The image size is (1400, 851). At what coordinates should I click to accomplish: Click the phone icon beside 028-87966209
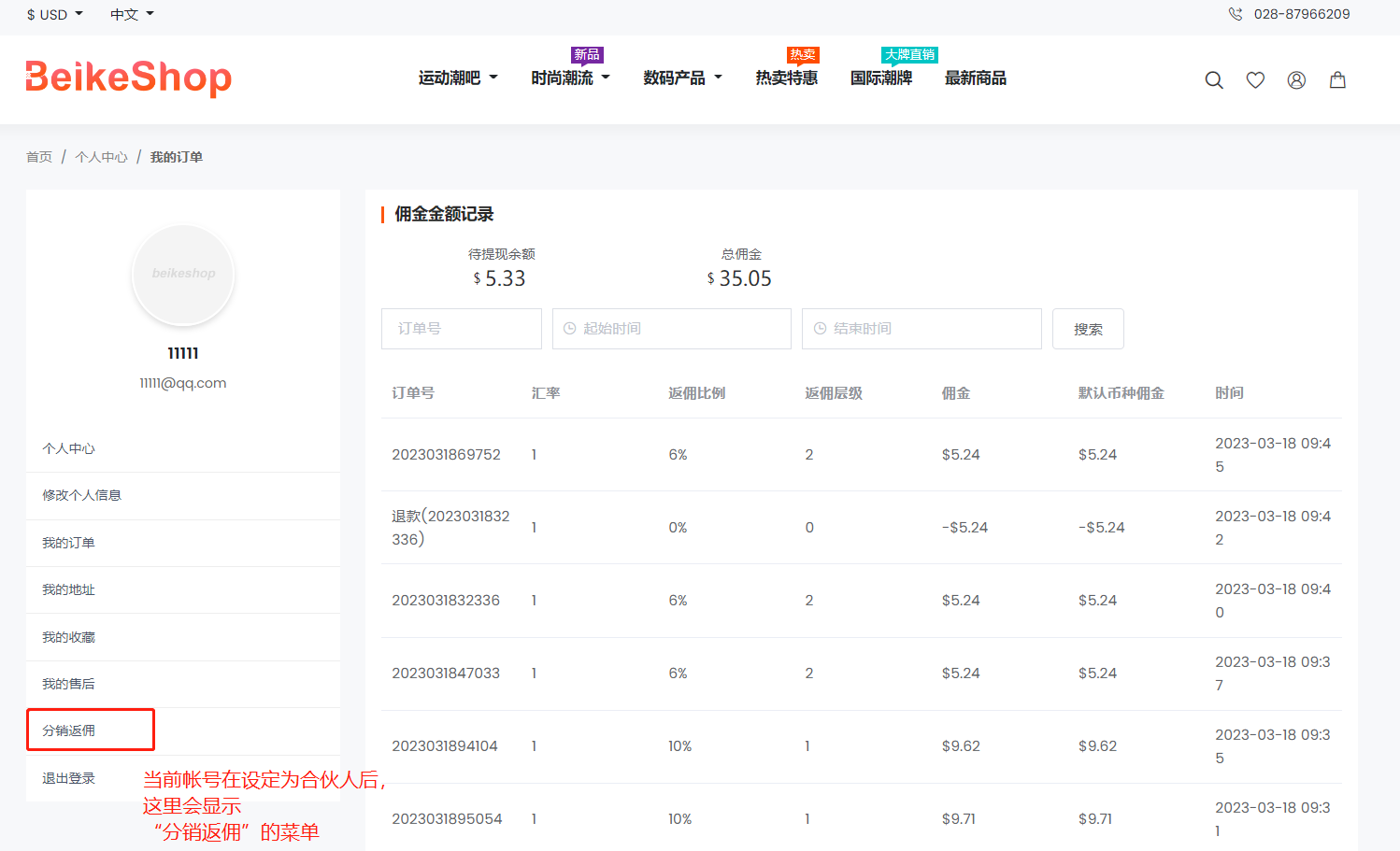click(x=1236, y=14)
